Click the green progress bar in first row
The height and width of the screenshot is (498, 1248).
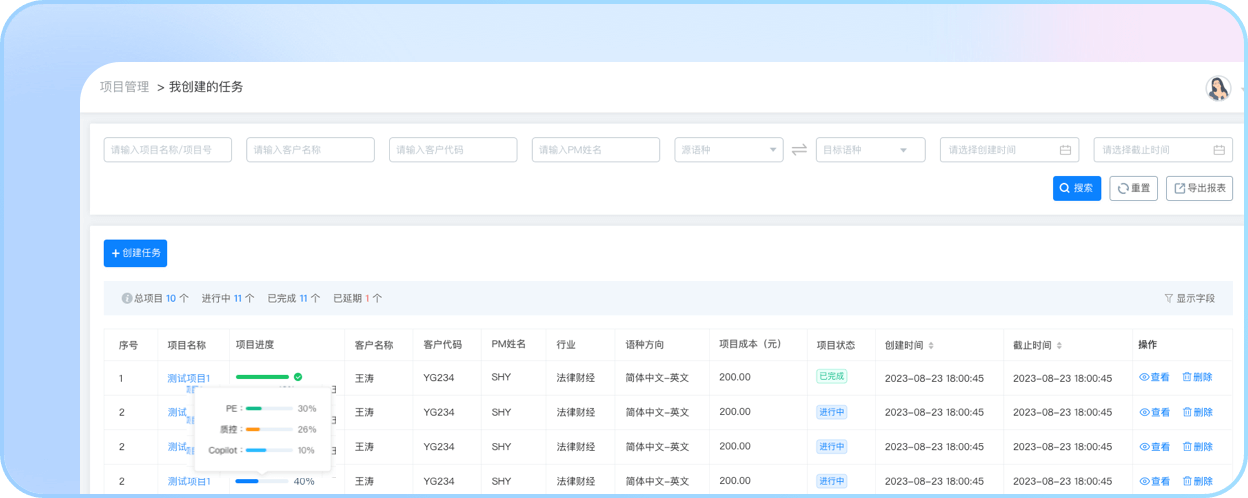(262, 377)
